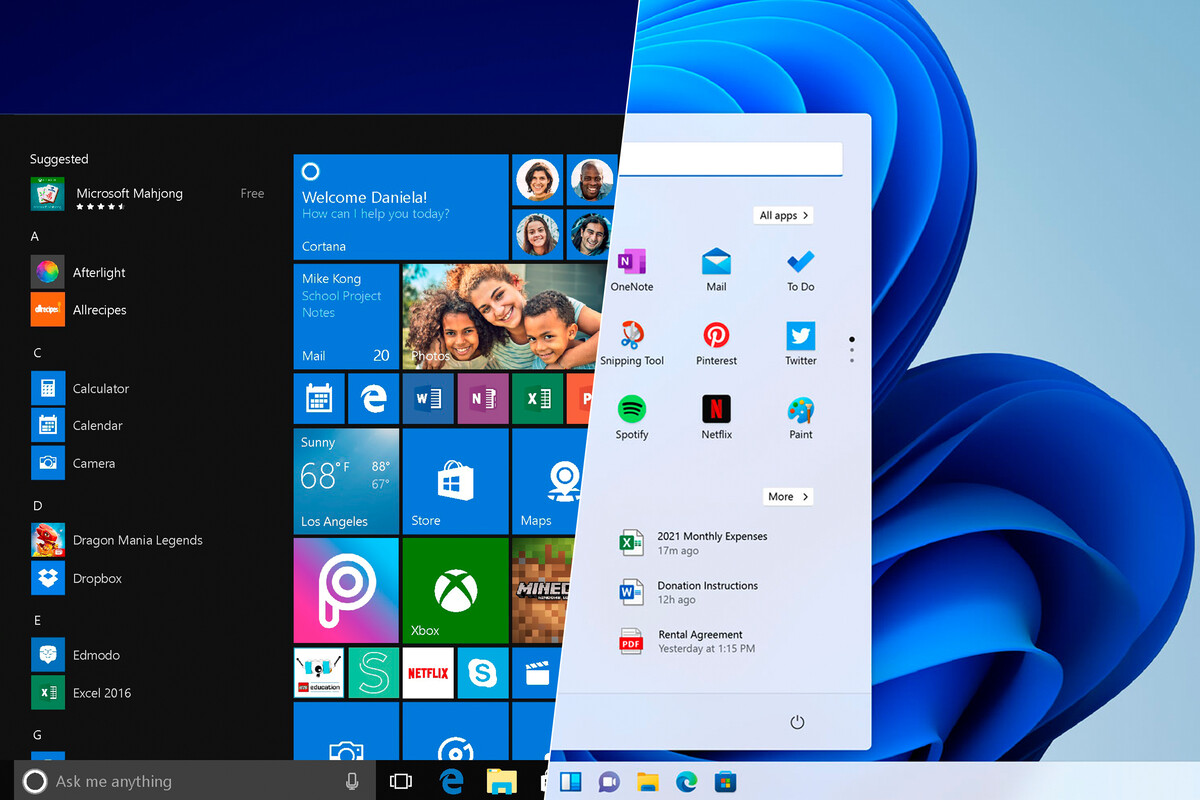Open the Rental Agreement PDF
The height and width of the screenshot is (800, 1200).
coord(699,641)
